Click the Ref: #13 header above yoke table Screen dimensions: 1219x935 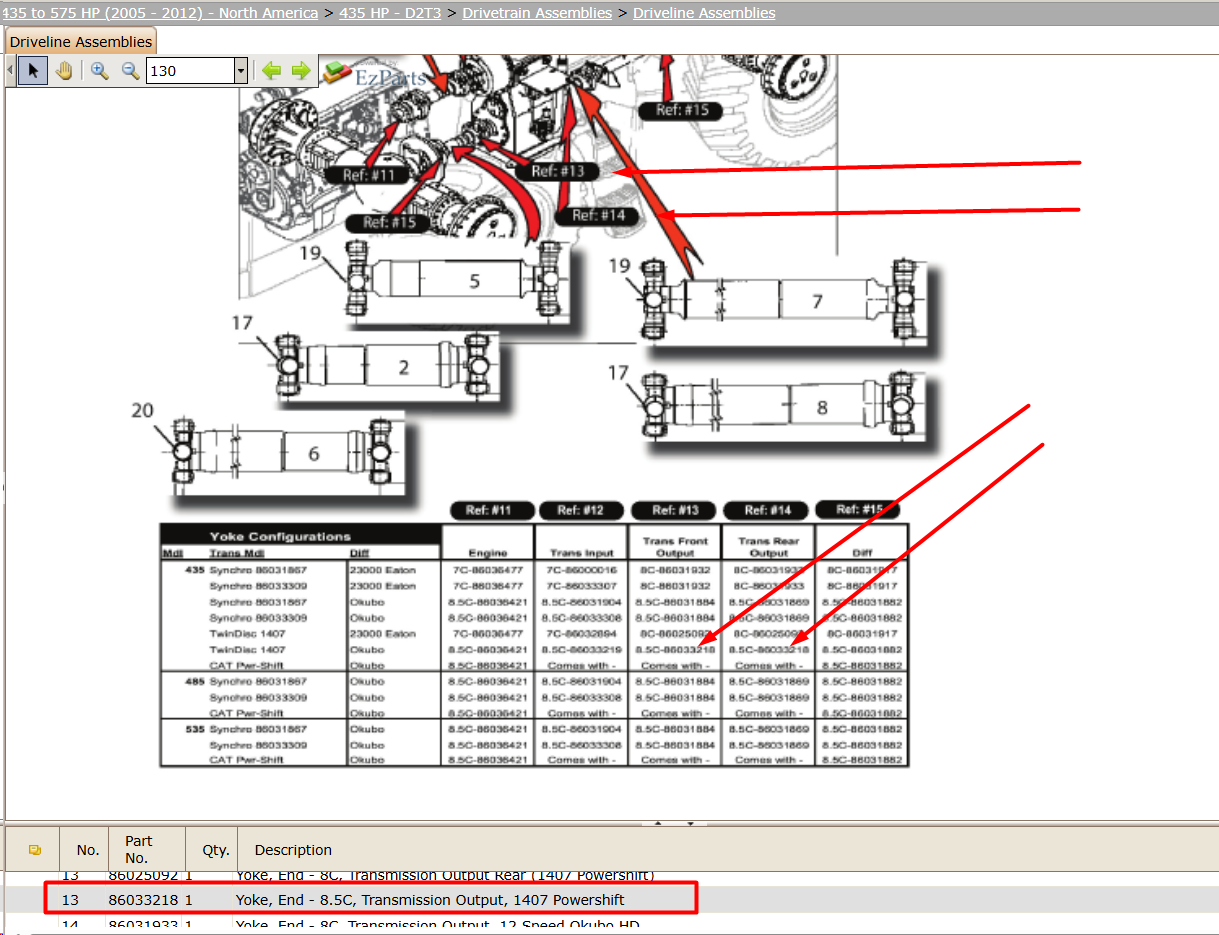tap(675, 510)
